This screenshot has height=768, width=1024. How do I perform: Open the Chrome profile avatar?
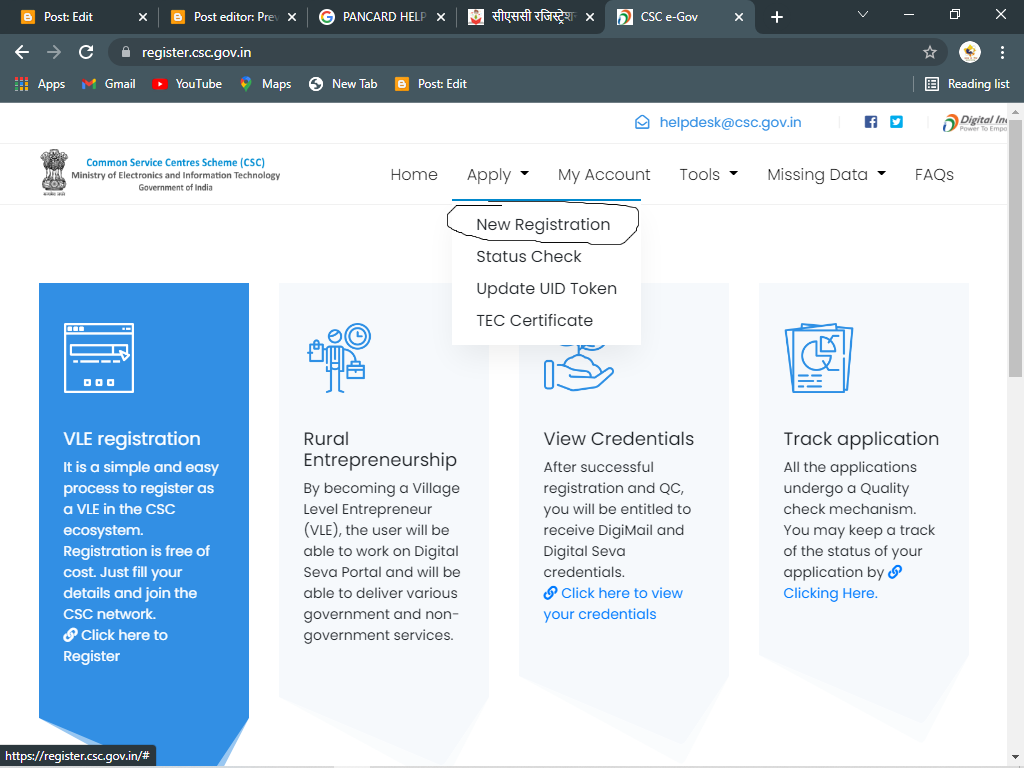970,52
